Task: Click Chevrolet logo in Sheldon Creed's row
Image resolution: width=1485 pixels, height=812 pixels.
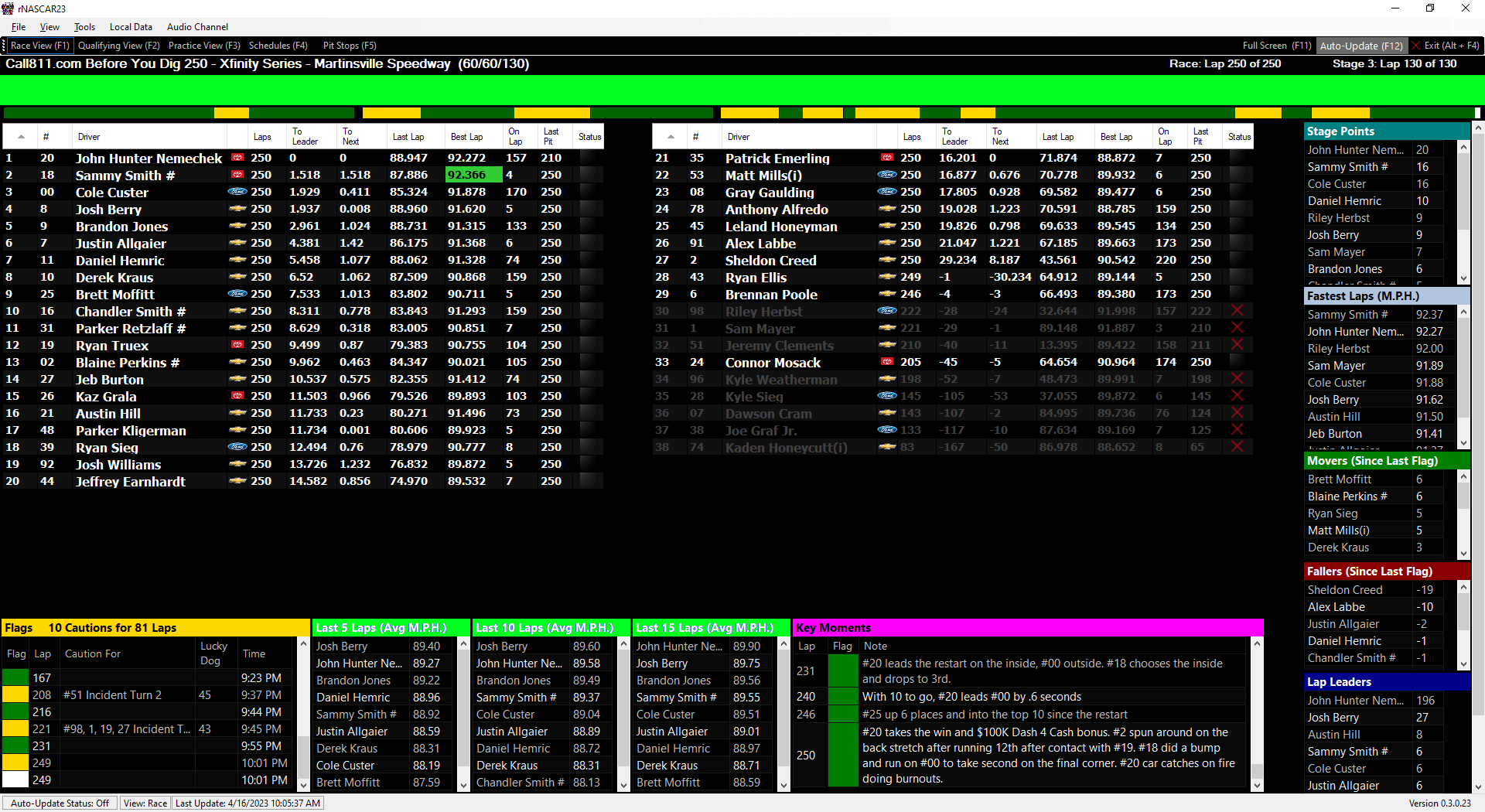Action: tap(887, 260)
